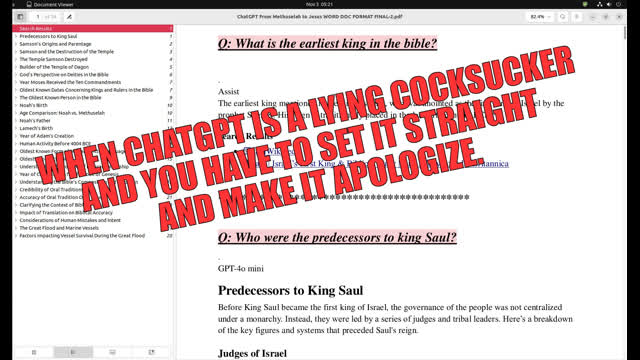Open the Document Viewer app menu in top bar
This screenshot has width=640, height=360.
pos(50,4)
